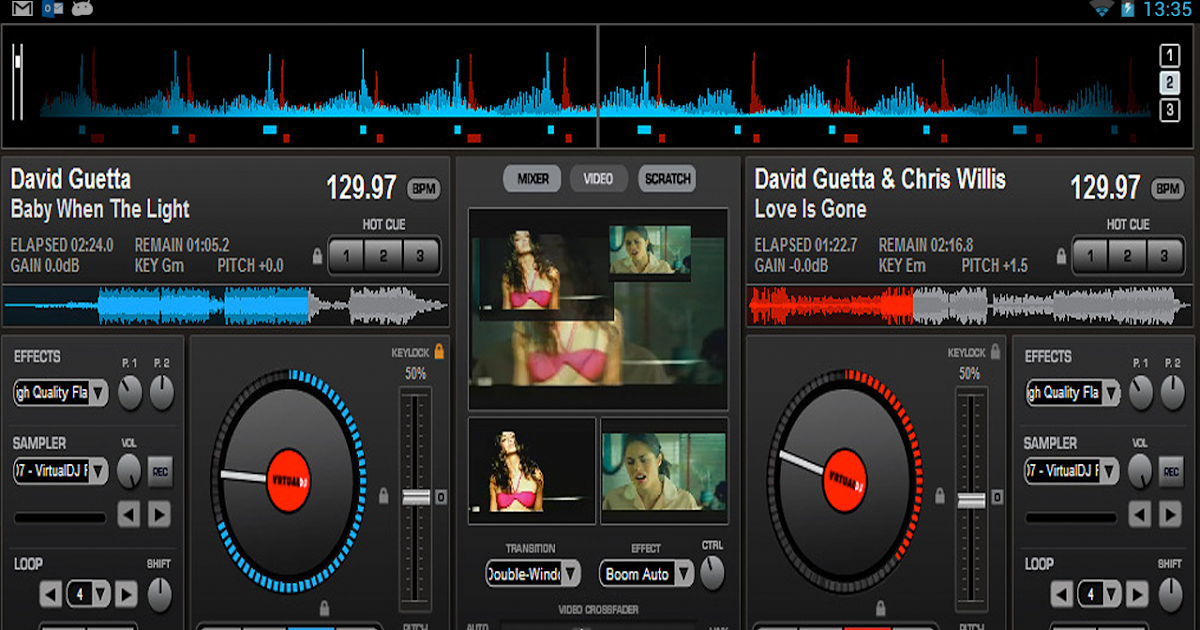Tap the Wi-Fi status icon

(1103, 9)
